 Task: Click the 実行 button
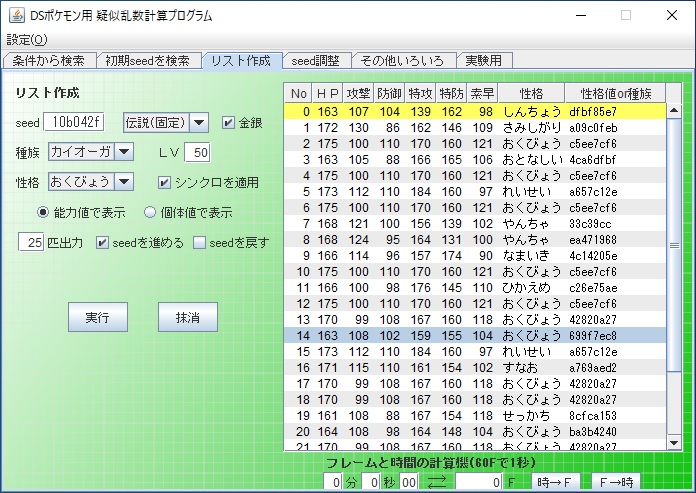pyautogui.click(x=98, y=317)
